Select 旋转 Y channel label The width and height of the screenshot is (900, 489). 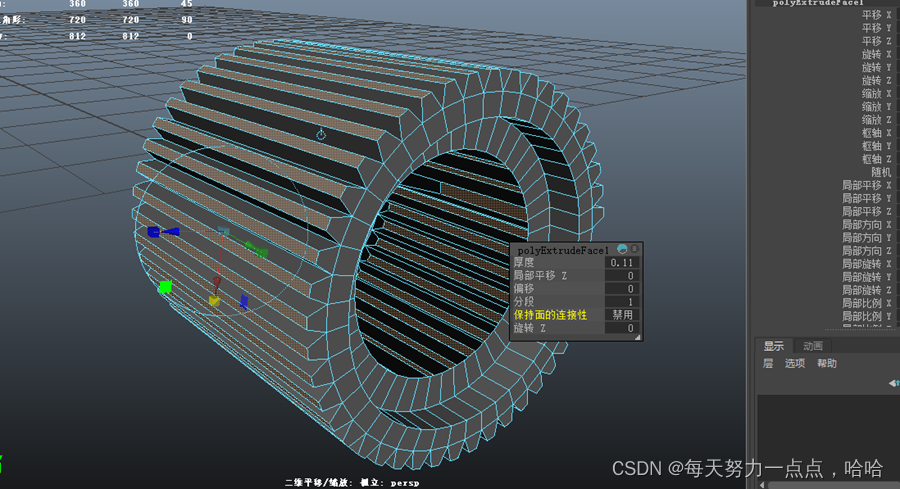(877, 68)
